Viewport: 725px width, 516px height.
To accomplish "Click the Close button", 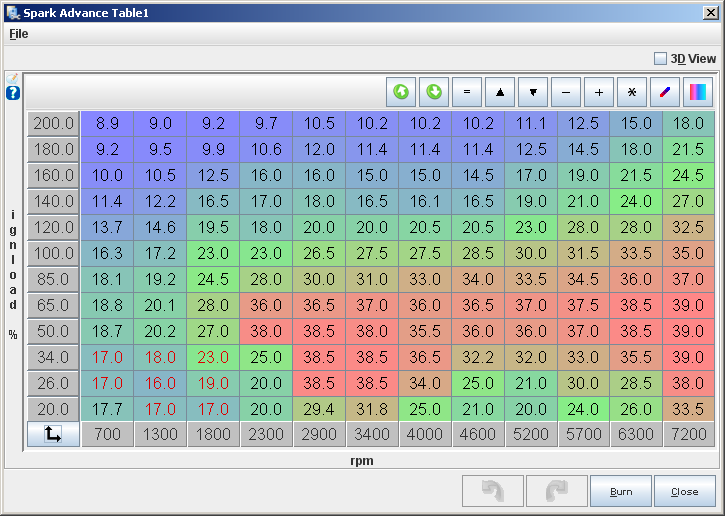I will pyautogui.click(x=684, y=492).
